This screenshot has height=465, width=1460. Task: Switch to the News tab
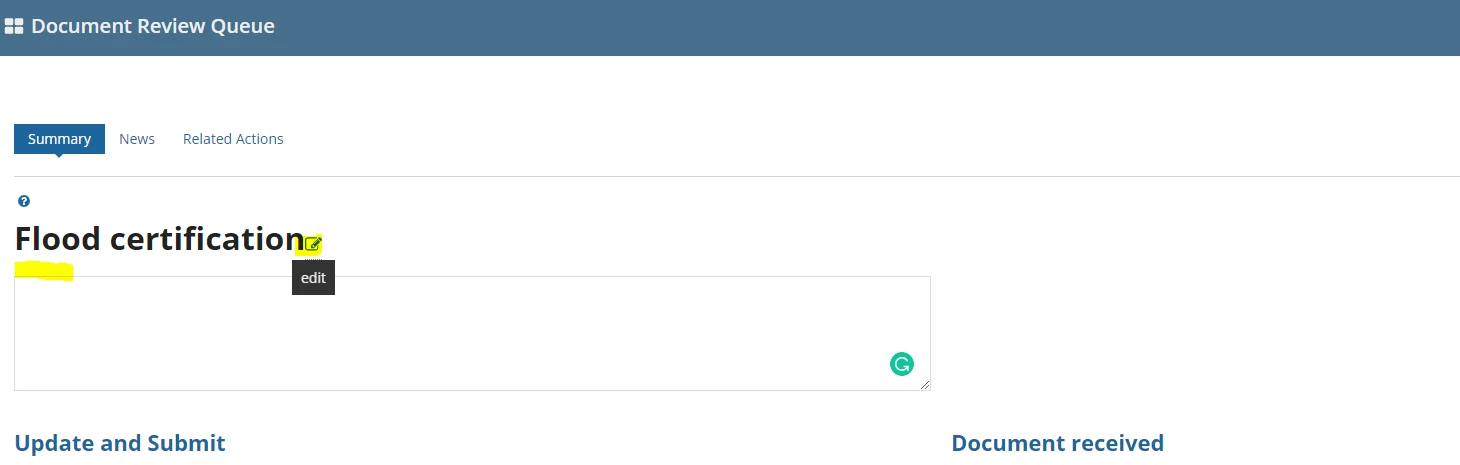[137, 139]
